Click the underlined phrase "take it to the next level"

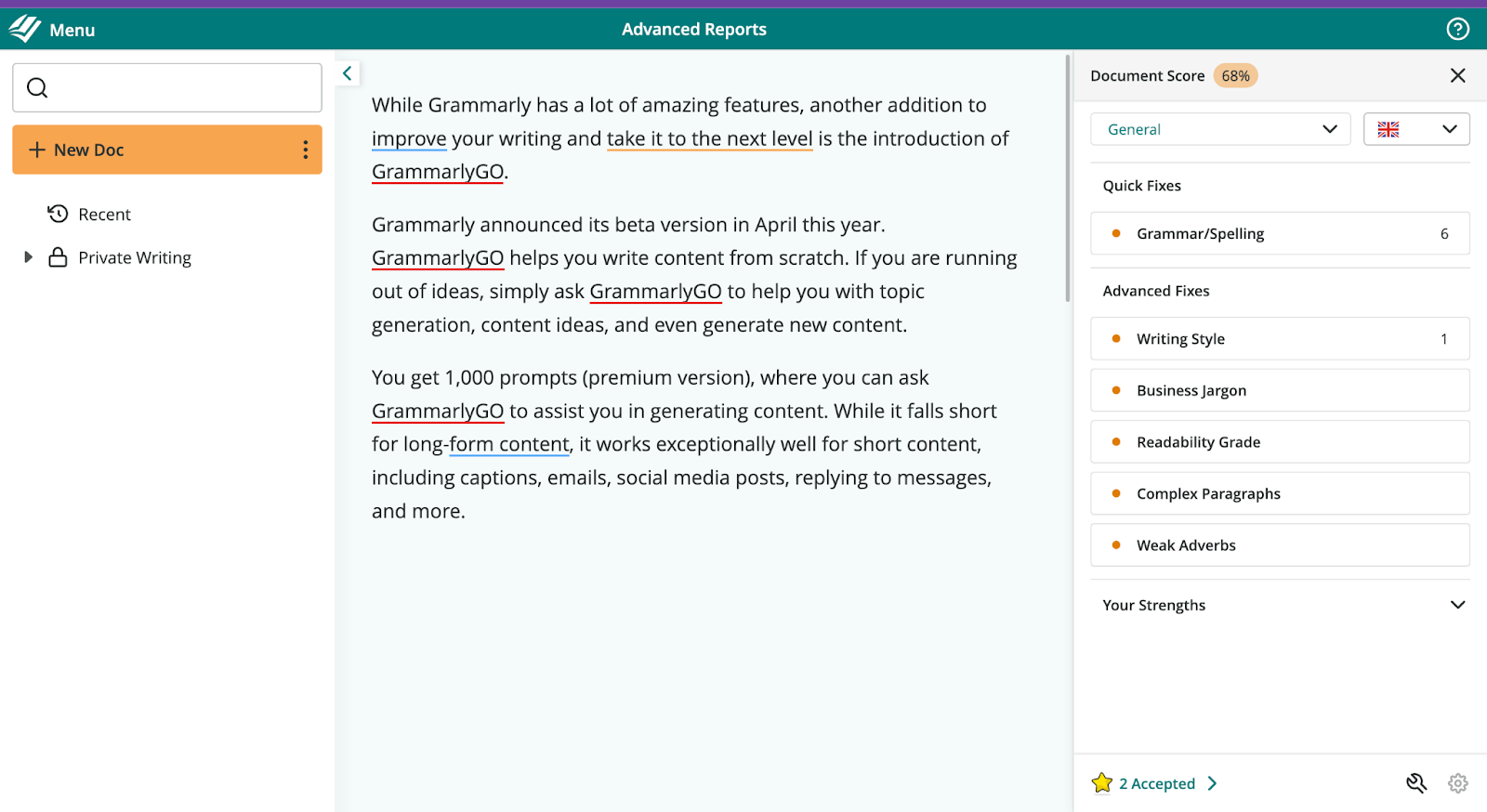(x=709, y=138)
